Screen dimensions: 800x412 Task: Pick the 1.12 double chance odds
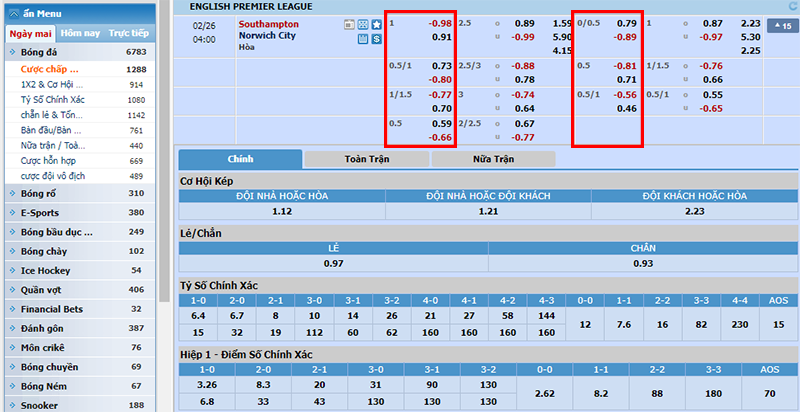[x=281, y=211]
